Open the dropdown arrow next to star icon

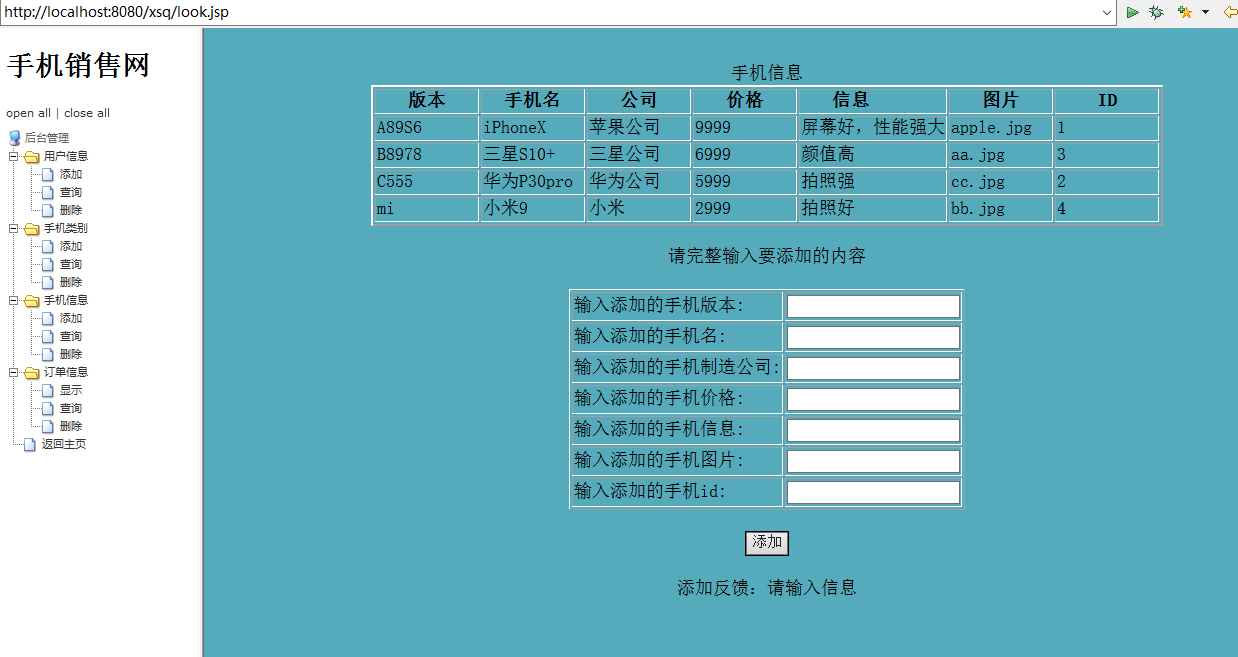click(x=1205, y=12)
